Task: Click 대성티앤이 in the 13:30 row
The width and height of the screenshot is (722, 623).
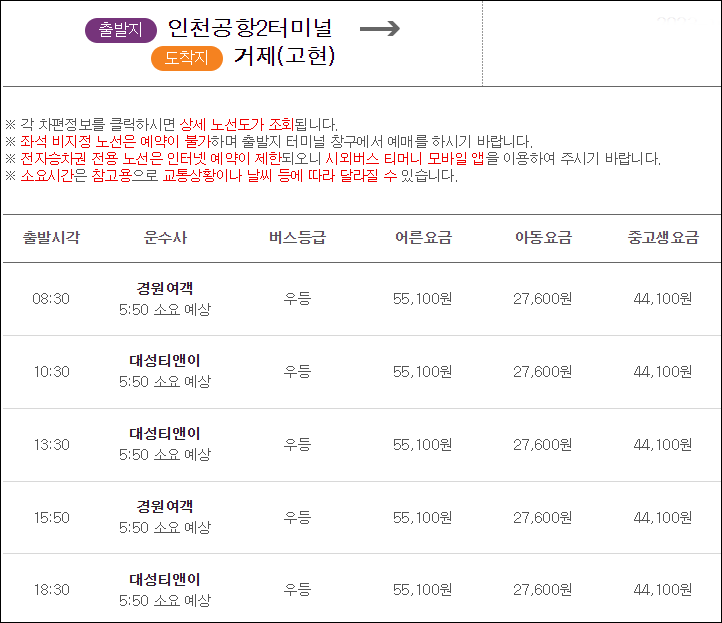Action: (165, 433)
